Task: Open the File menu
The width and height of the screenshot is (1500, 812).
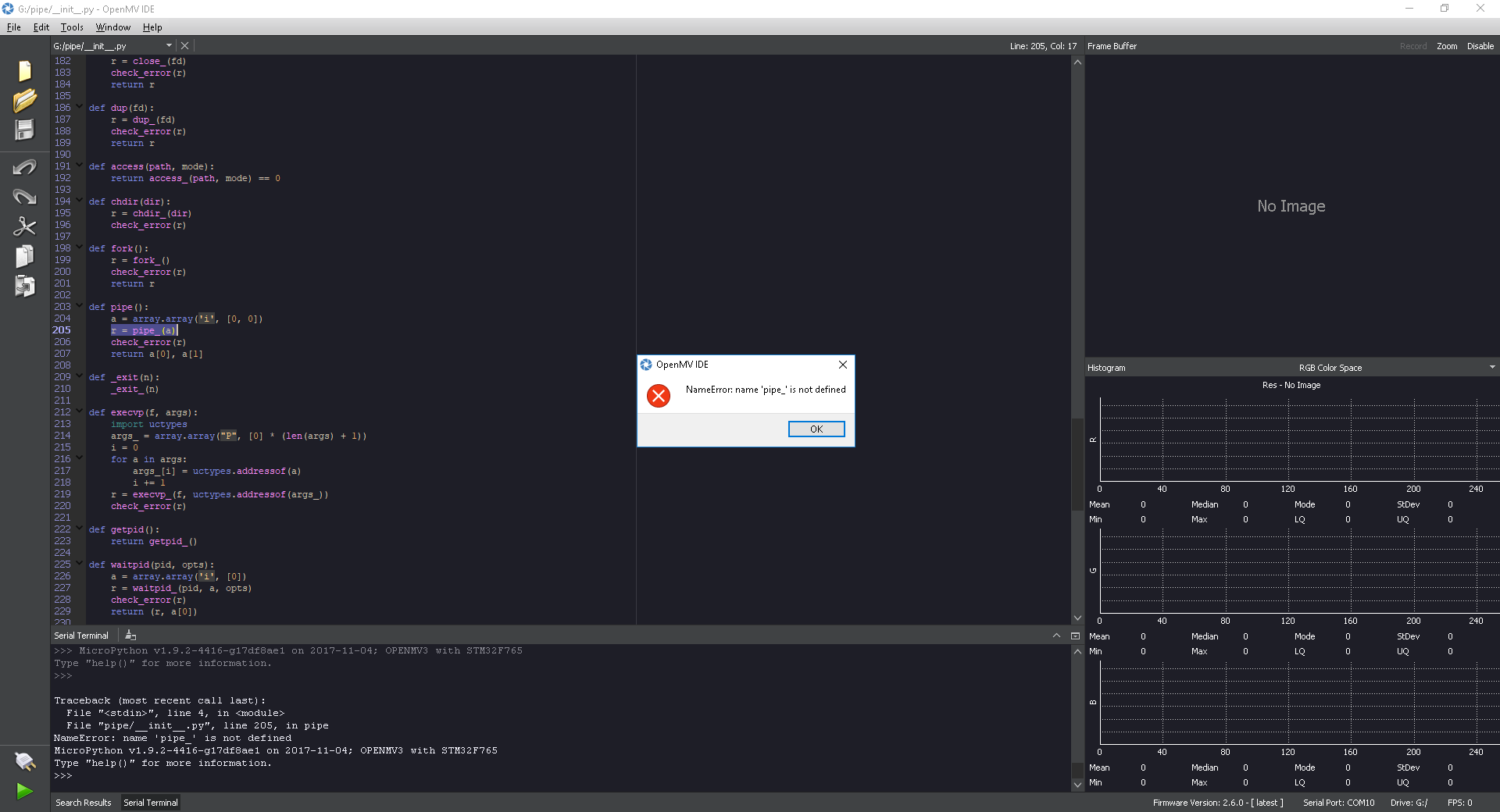Action: tap(13, 27)
